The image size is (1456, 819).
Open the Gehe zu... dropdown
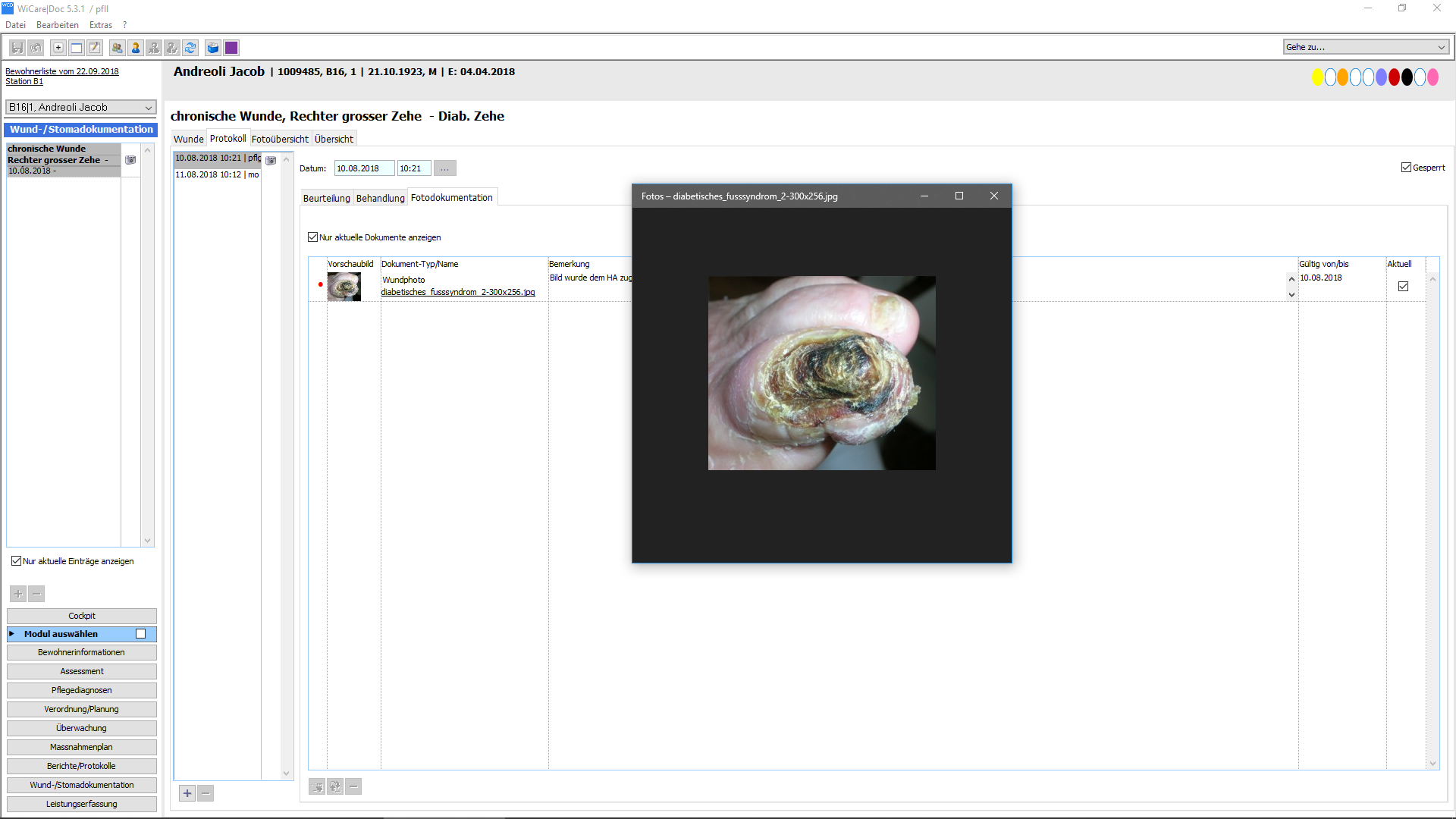pyautogui.click(x=1367, y=47)
